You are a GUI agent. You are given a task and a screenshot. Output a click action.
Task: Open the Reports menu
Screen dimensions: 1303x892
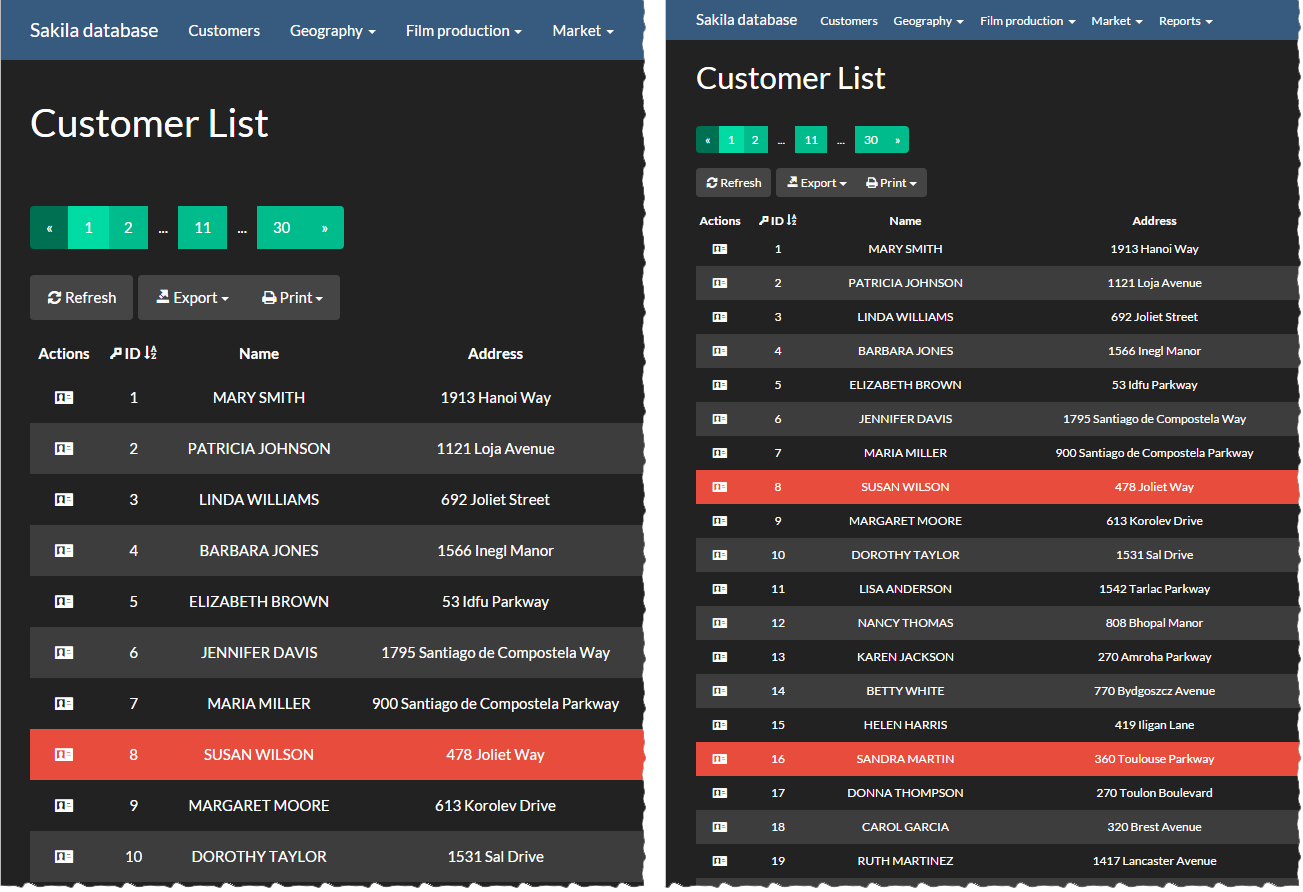click(1185, 20)
